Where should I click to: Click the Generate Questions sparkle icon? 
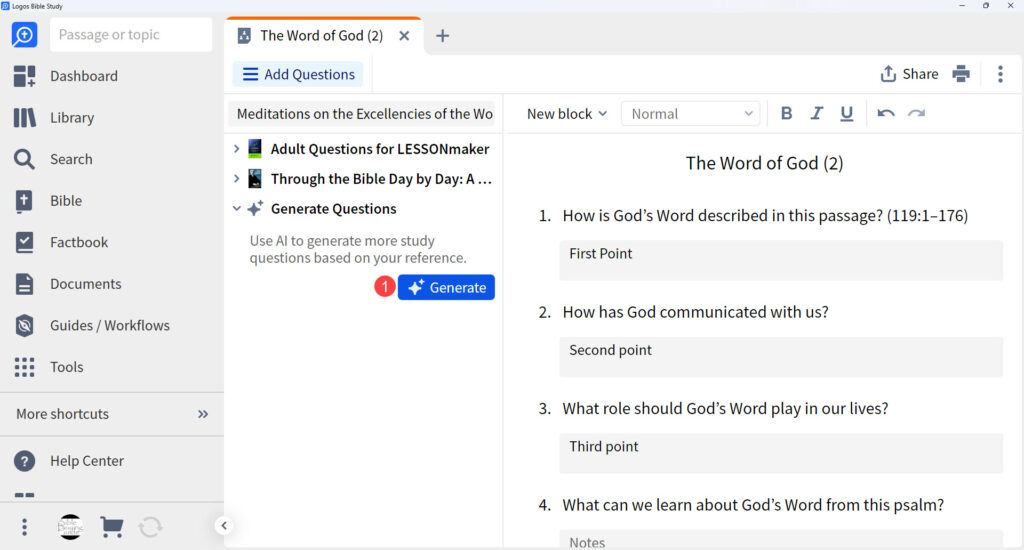pos(255,208)
